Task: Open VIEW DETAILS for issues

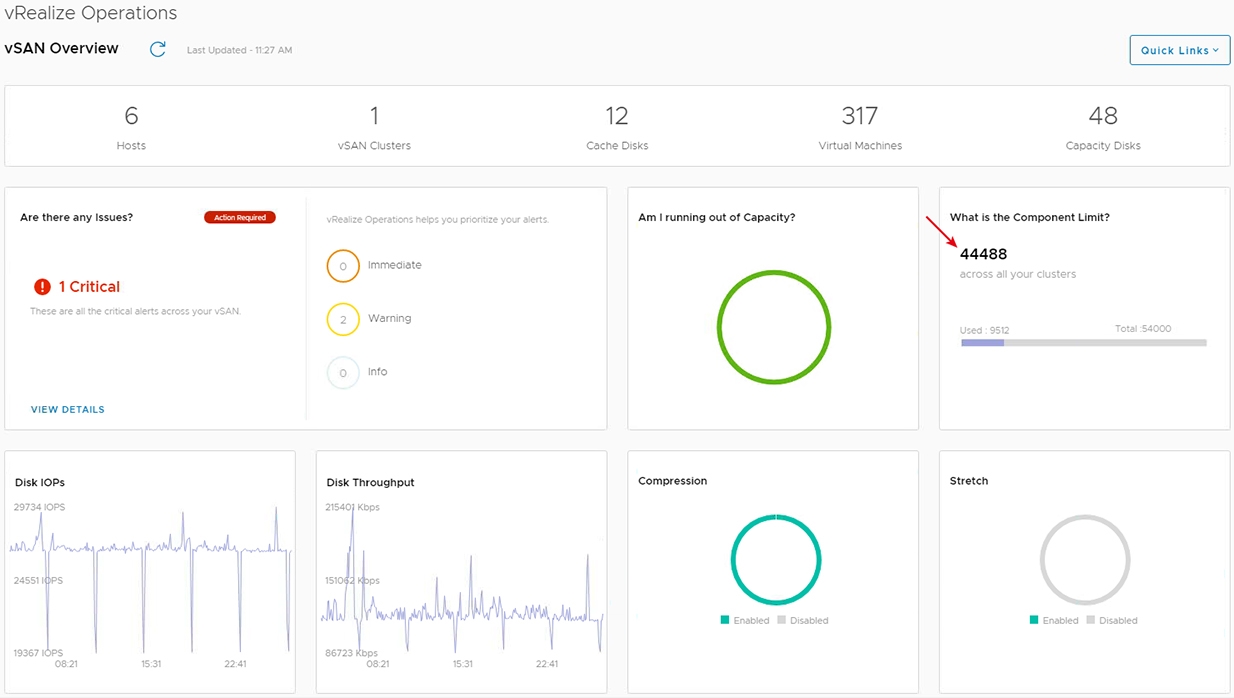Action: click(x=68, y=409)
